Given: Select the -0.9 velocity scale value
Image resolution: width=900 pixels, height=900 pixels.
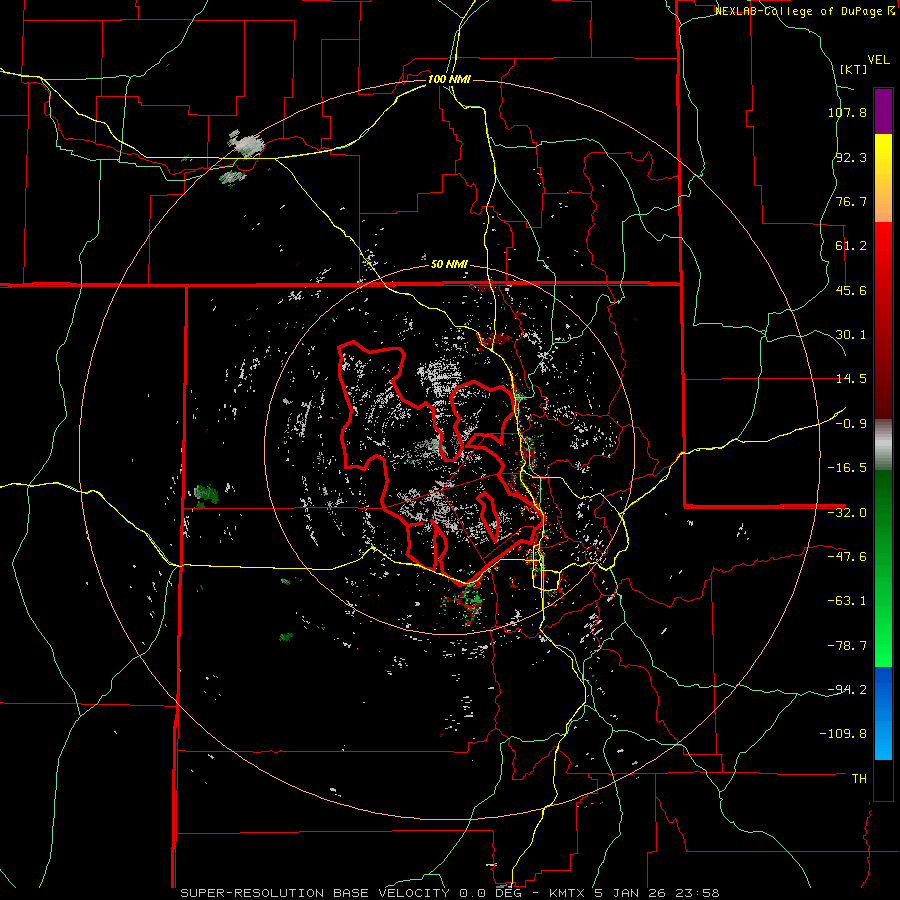Looking at the screenshot, I should pyautogui.click(x=851, y=424).
